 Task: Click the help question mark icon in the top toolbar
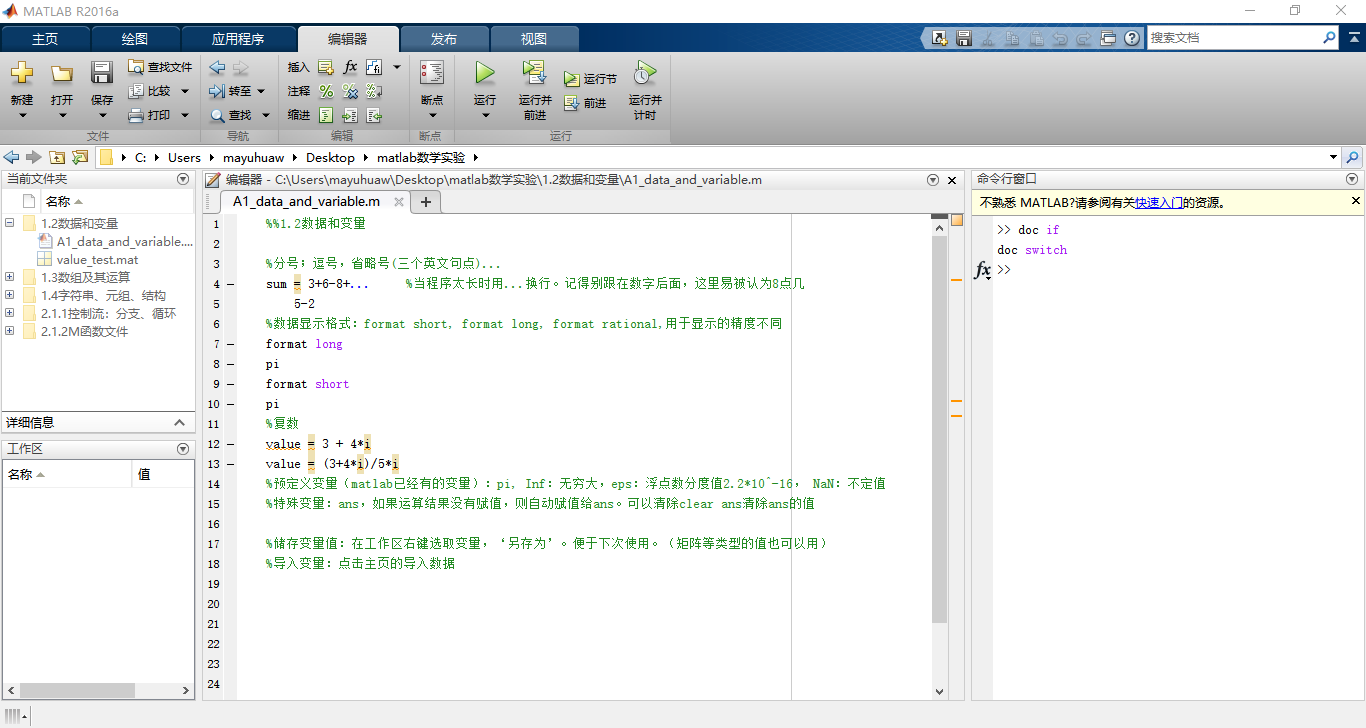1132,38
